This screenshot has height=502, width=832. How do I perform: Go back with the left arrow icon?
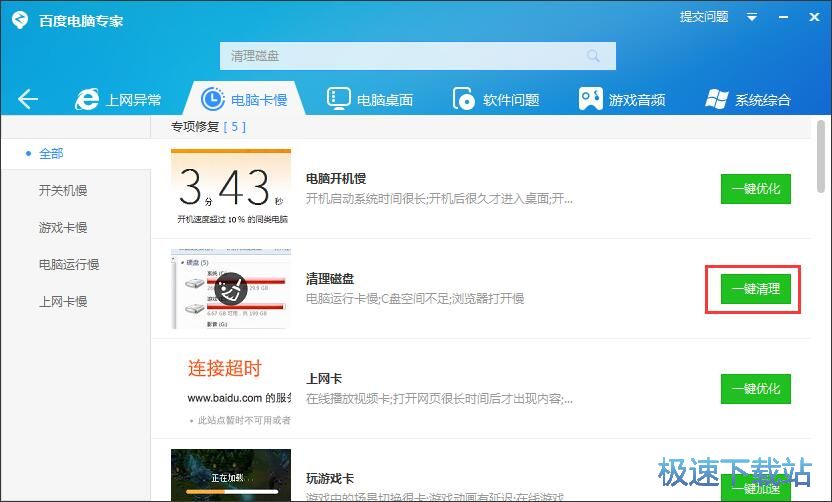click(28, 99)
